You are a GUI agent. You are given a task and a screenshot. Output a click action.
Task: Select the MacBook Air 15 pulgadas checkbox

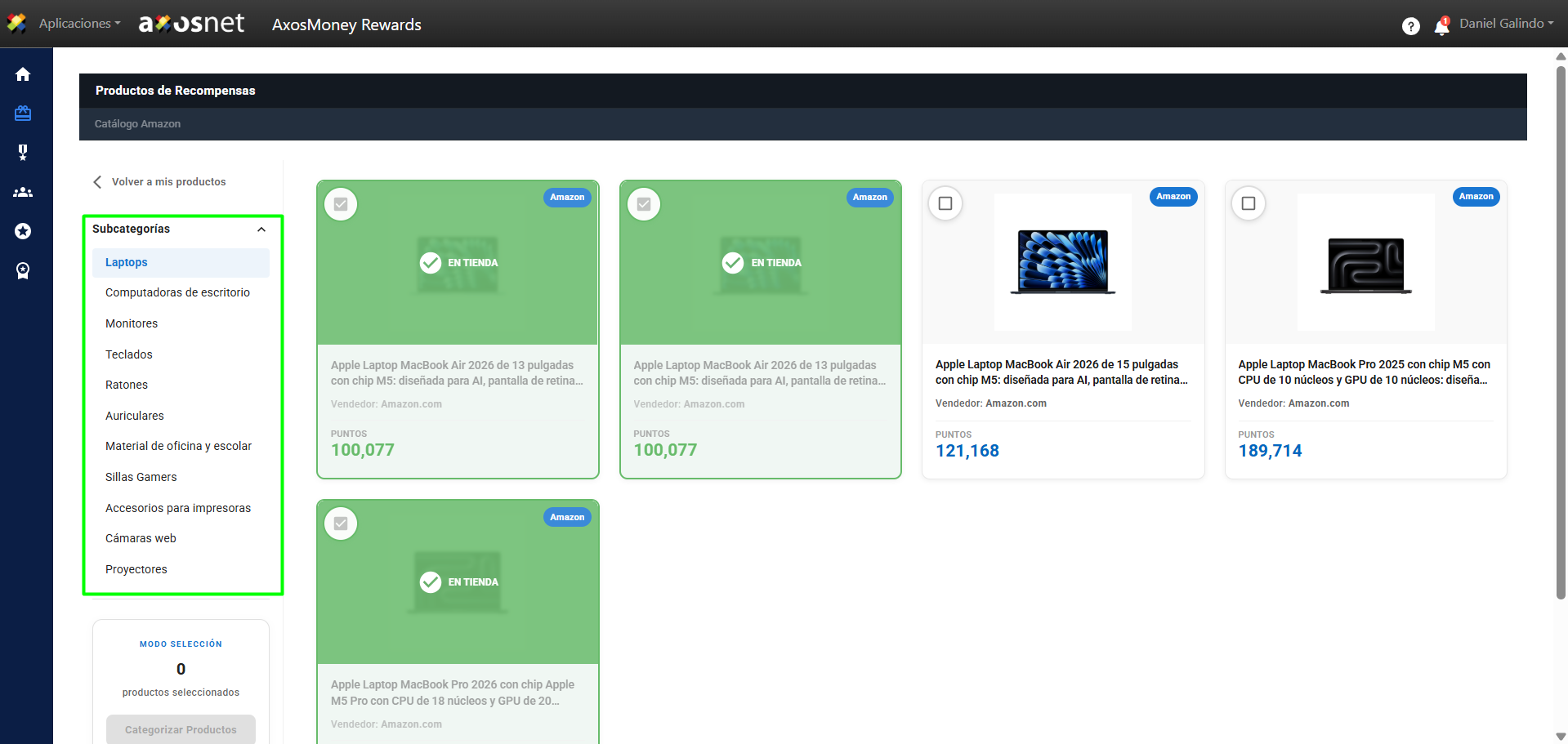point(945,203)
